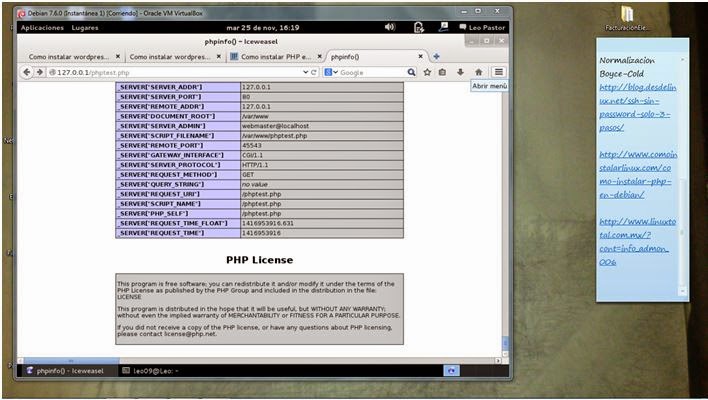Image resolution: width=708 pixels, height=400 pixels.
Task: Click the HTTP/1.1 value
Action: 255,165
